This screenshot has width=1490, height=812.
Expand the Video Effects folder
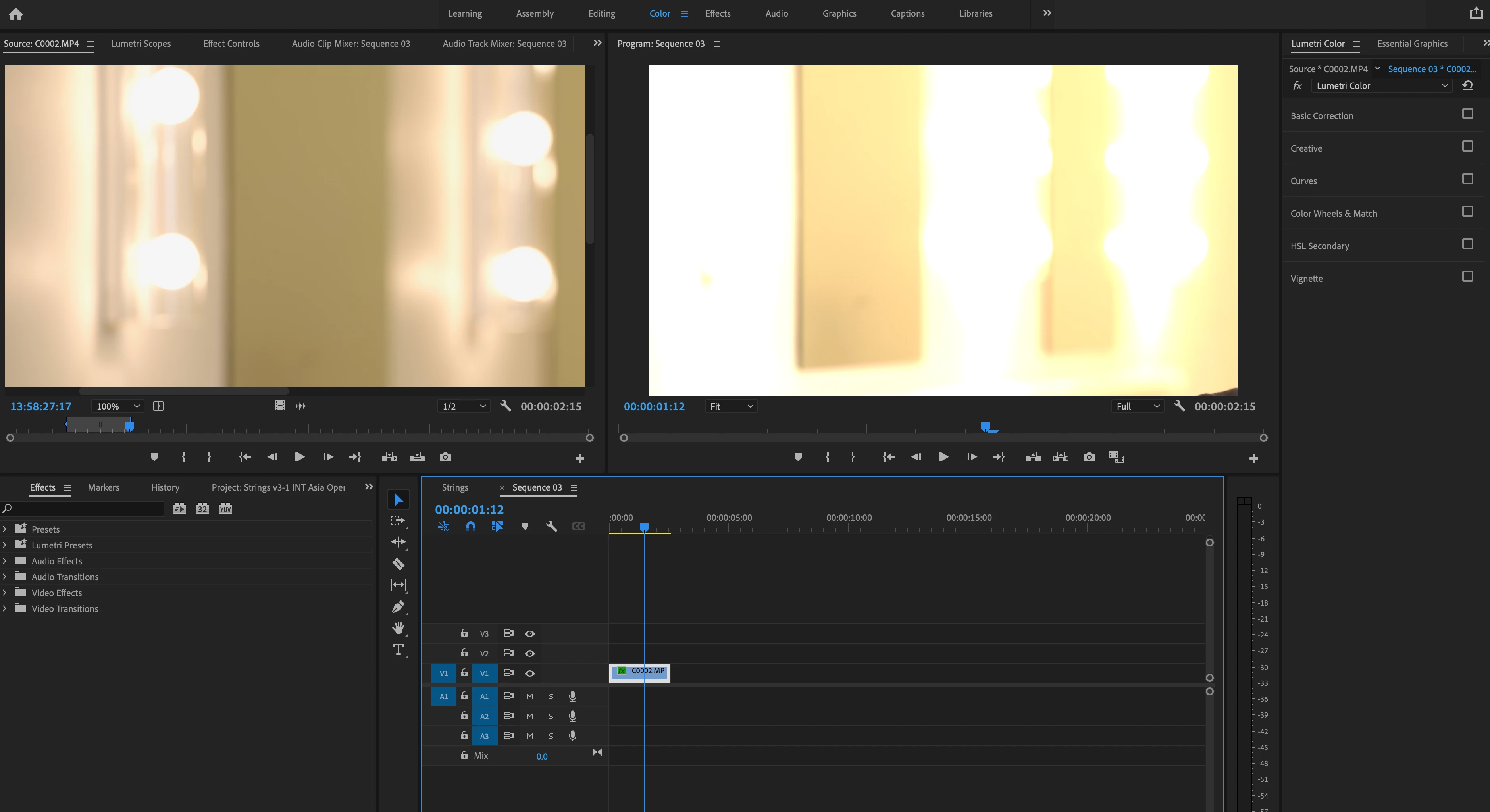coord(5,593)
